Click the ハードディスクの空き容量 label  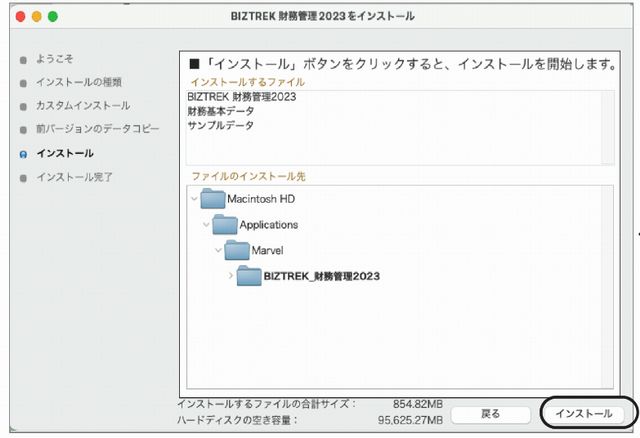(x=237, y=420)
